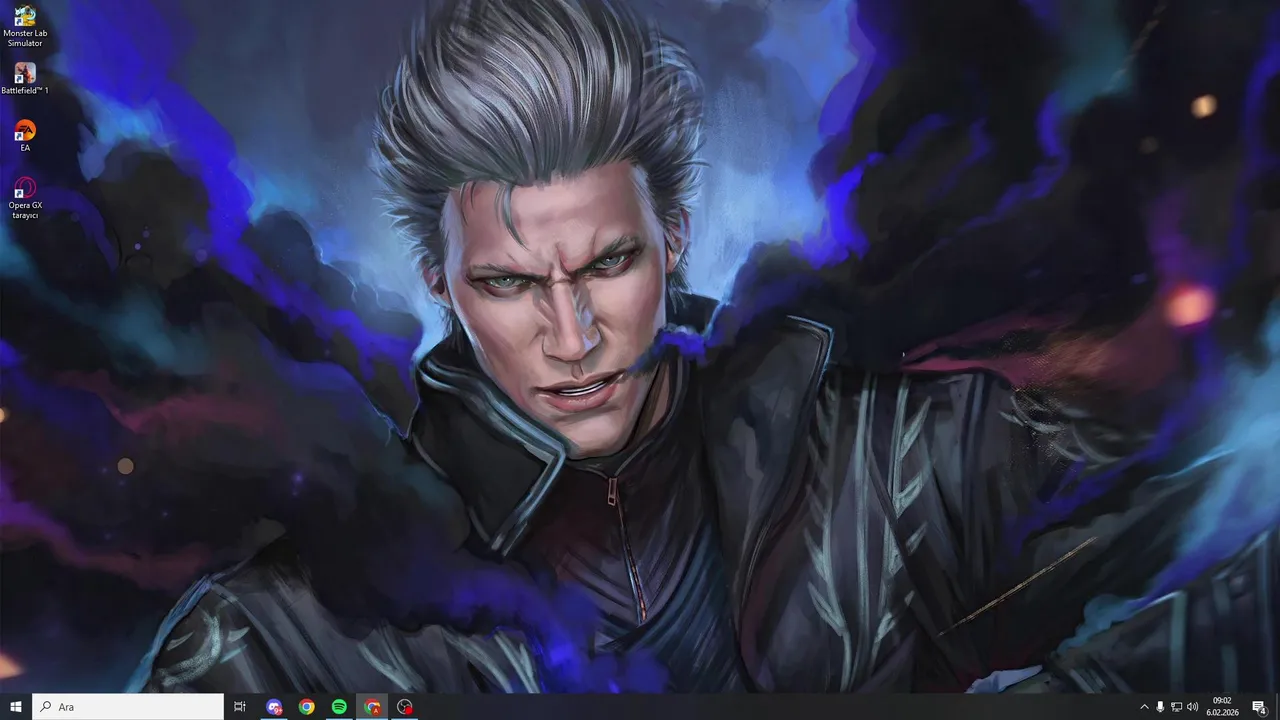Open the clock showing 09:02 6.02.2026
The image size is (1280, 720).
tap(1222, 707)
